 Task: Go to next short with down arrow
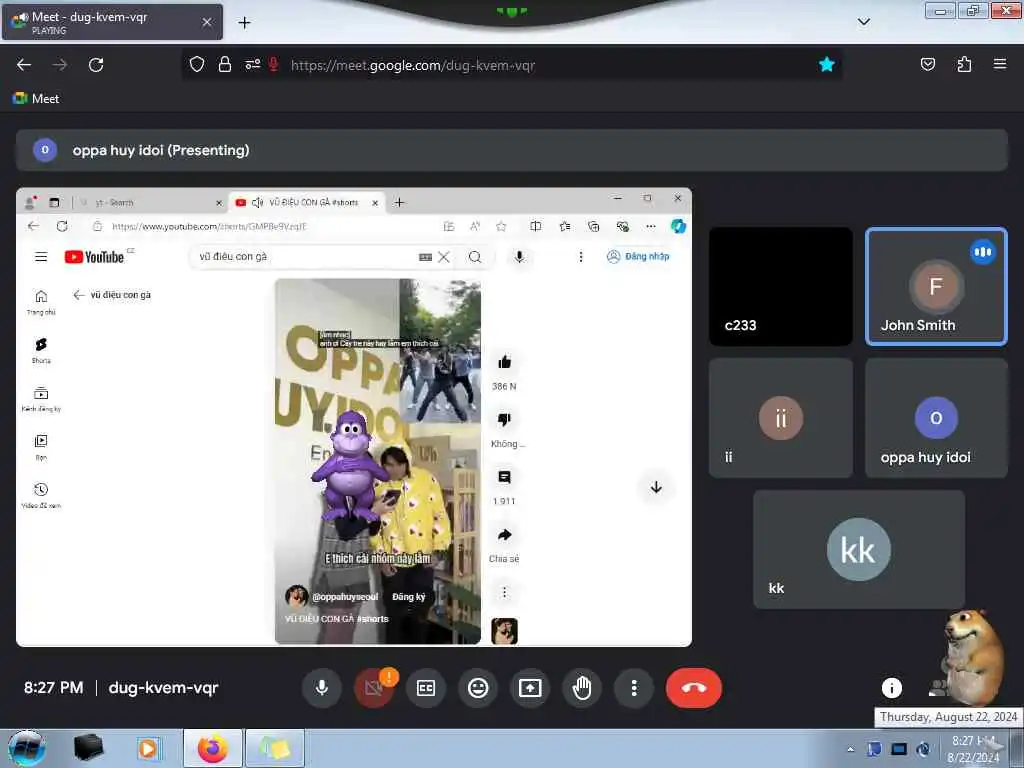coord(656,487)
